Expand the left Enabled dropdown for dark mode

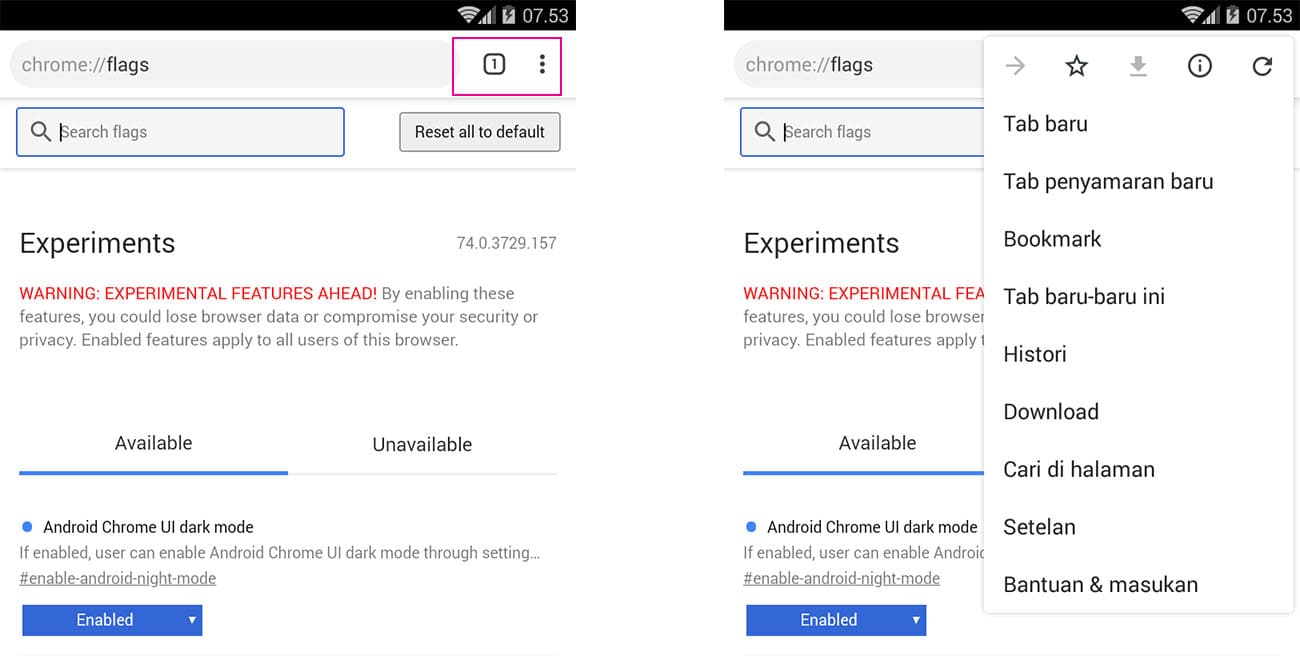tap(112, 620)
